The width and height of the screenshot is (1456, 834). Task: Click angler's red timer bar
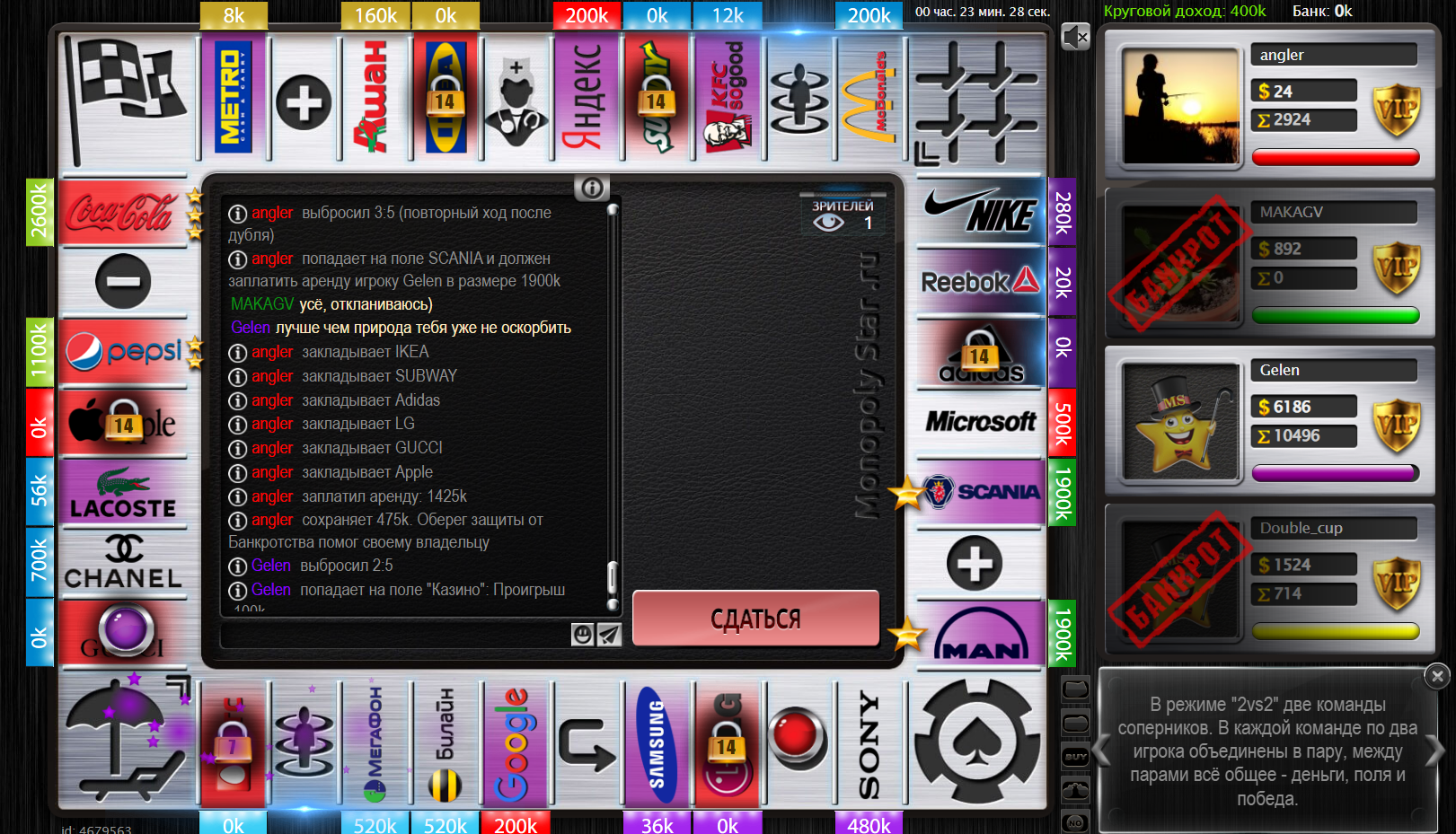tap(1336, 157)
